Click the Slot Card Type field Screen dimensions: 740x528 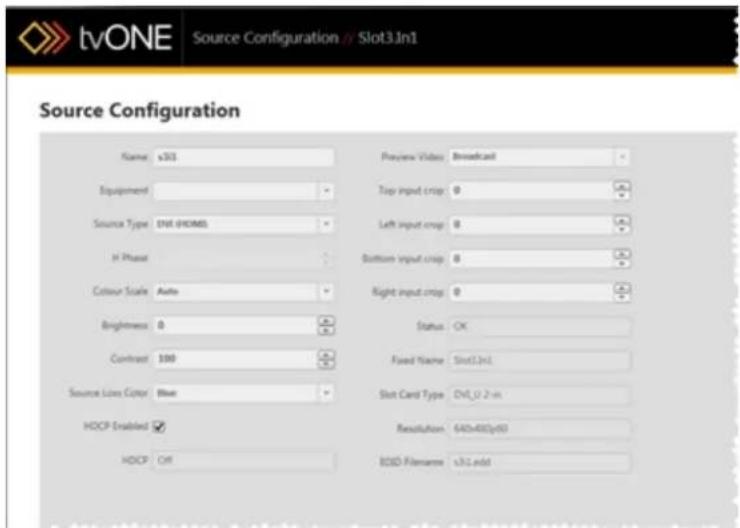539,394
